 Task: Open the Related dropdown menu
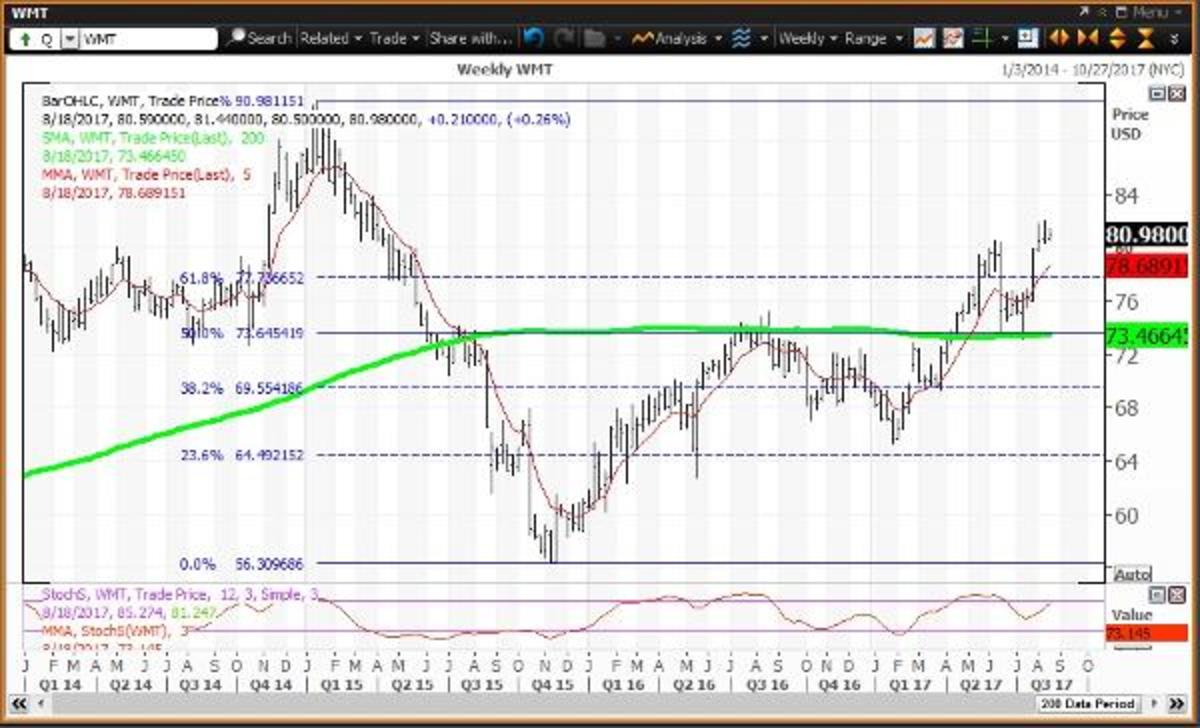(330, 38)
